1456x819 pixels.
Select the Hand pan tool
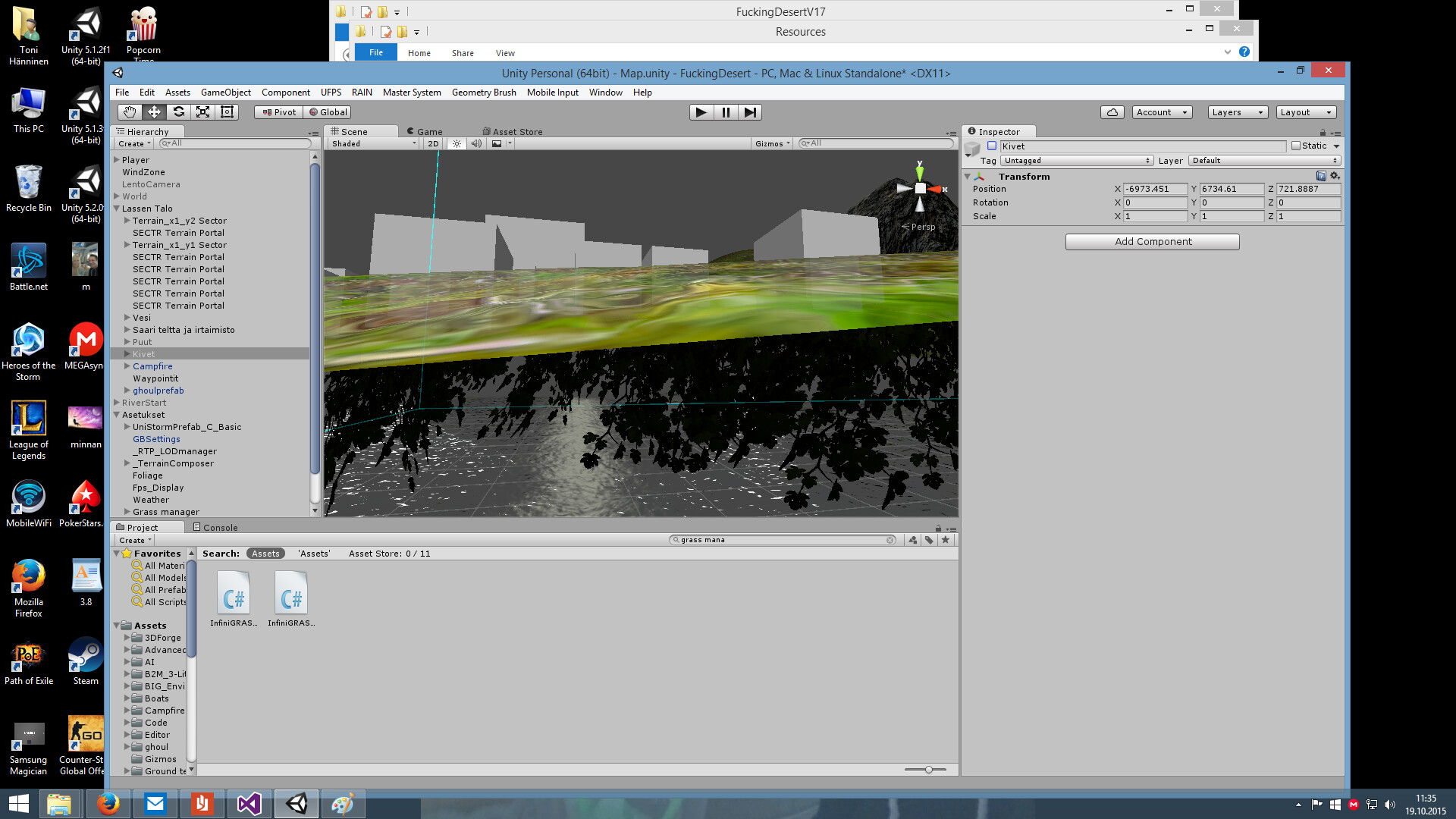(x=129, y=111)
